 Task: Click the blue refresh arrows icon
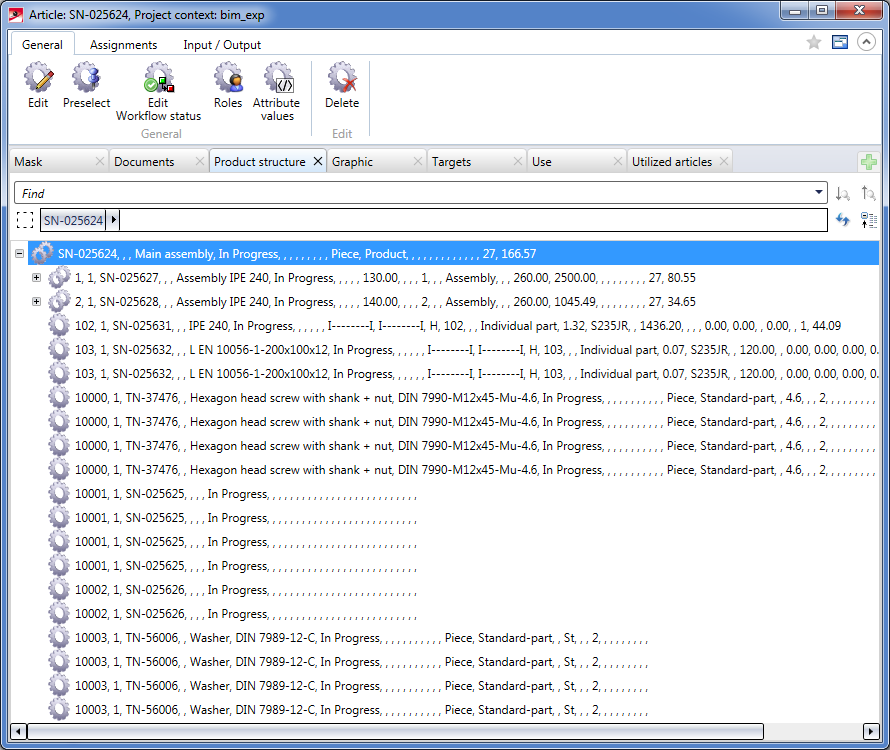(842, 220)
